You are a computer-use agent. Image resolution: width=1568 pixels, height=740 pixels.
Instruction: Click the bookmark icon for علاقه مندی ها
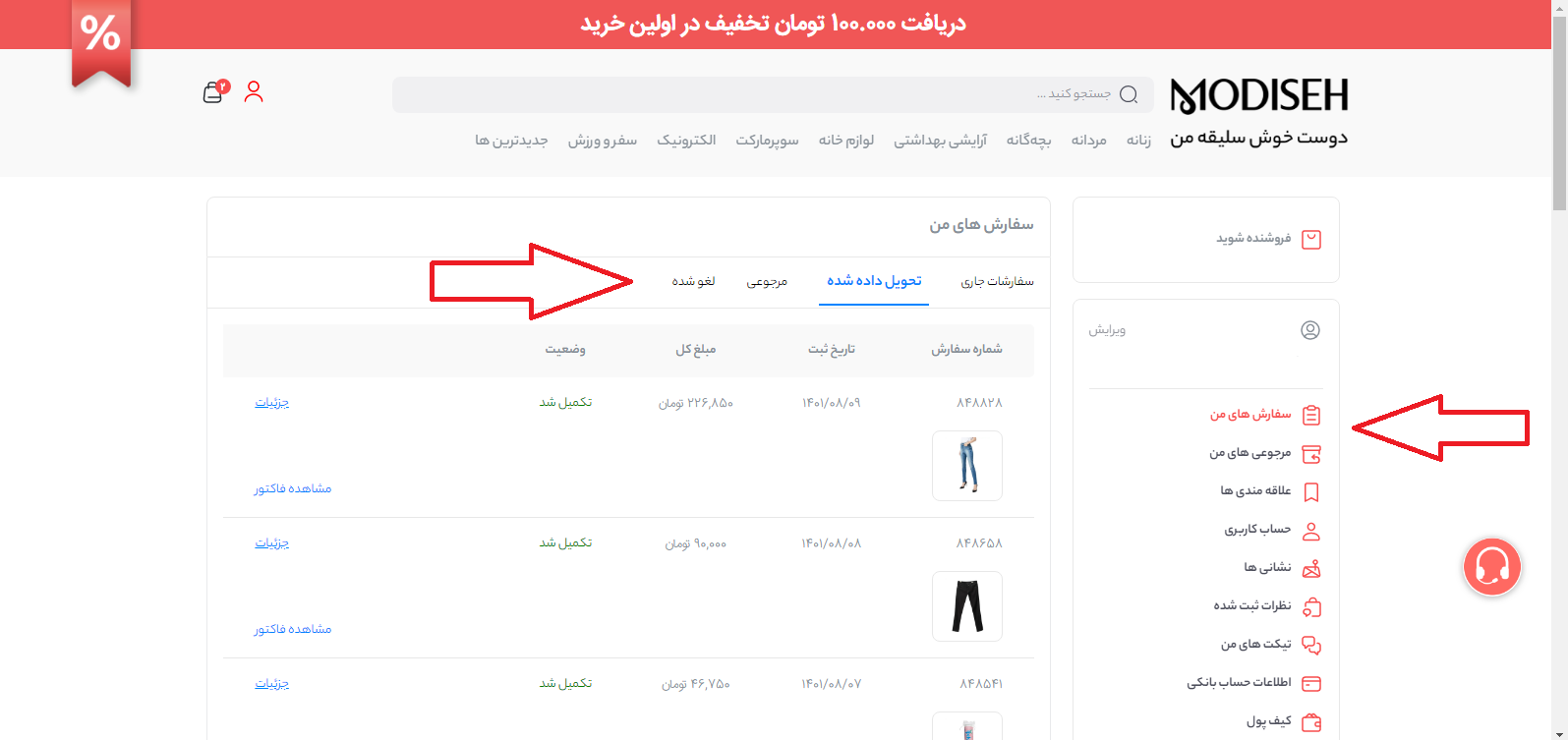pos(1310,492)
